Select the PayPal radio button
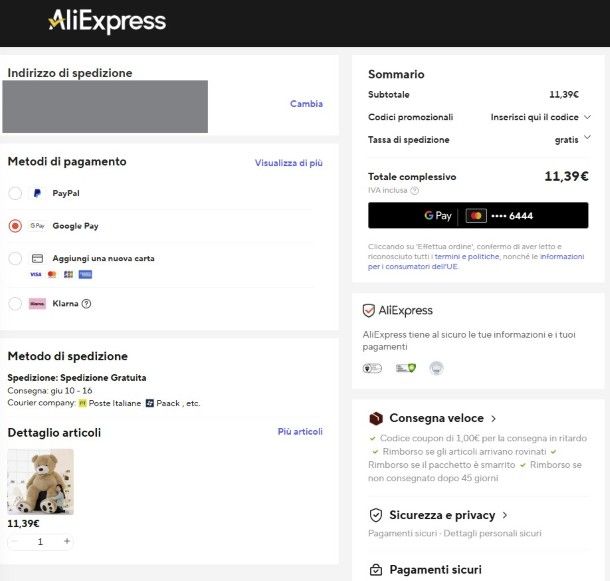Screen dimensions: 610x581 [x=15, y=193]
